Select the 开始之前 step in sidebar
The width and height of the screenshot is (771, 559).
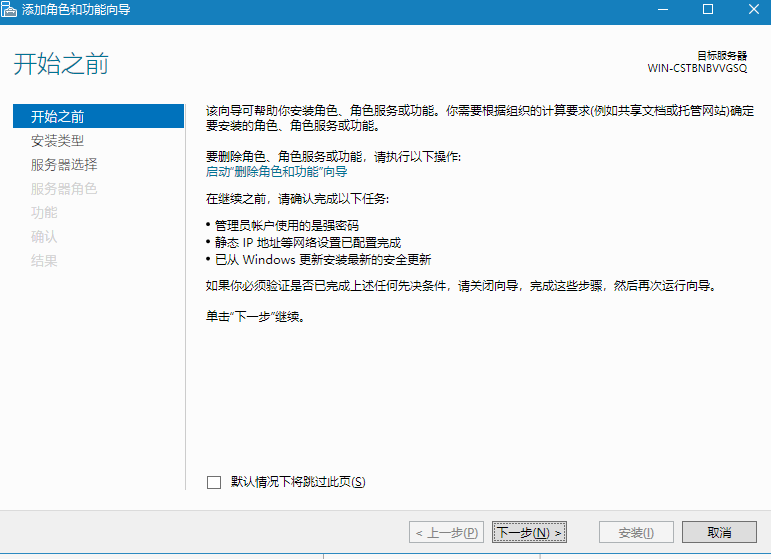[98, 116]
